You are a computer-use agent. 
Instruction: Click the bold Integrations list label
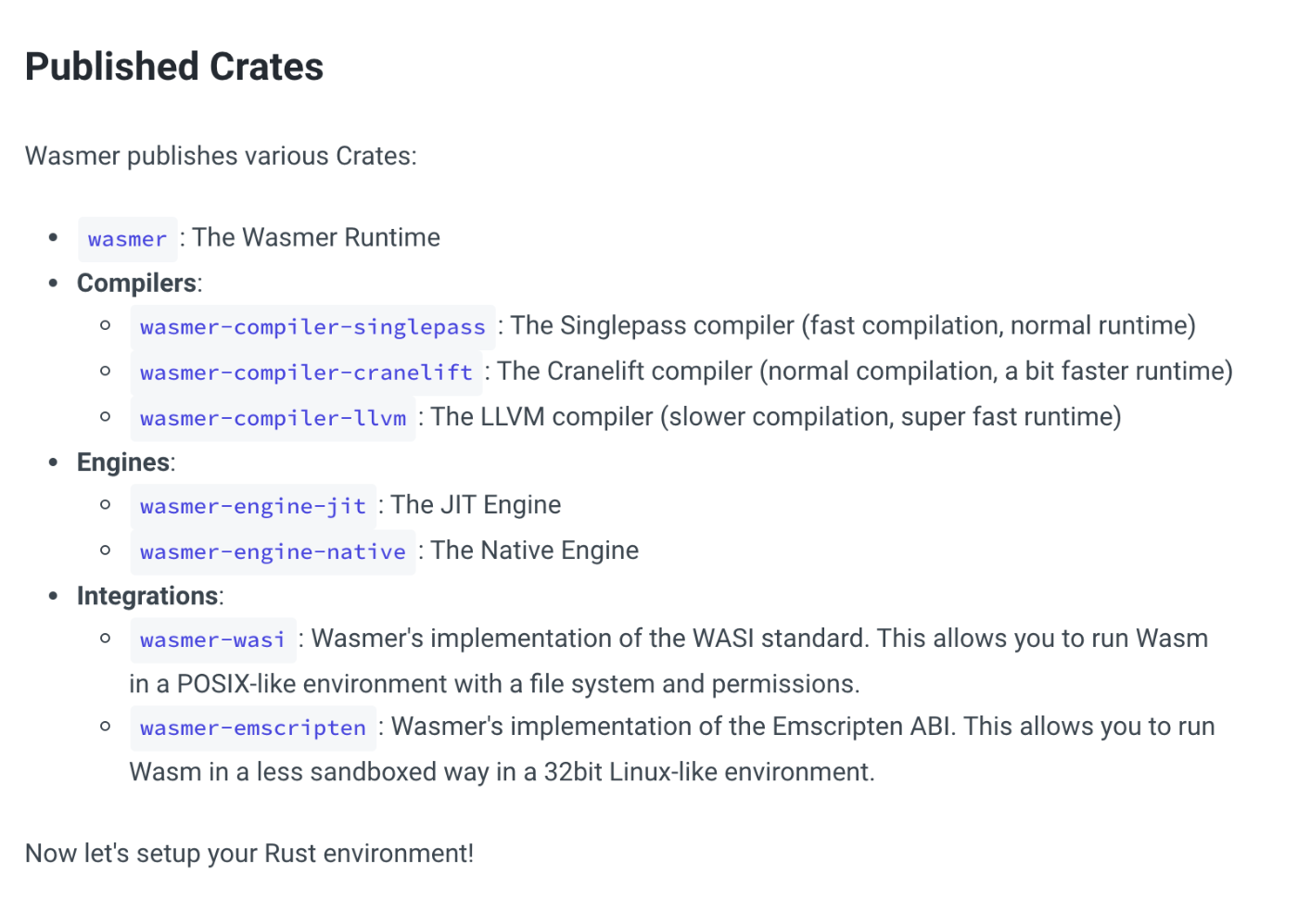147,595
